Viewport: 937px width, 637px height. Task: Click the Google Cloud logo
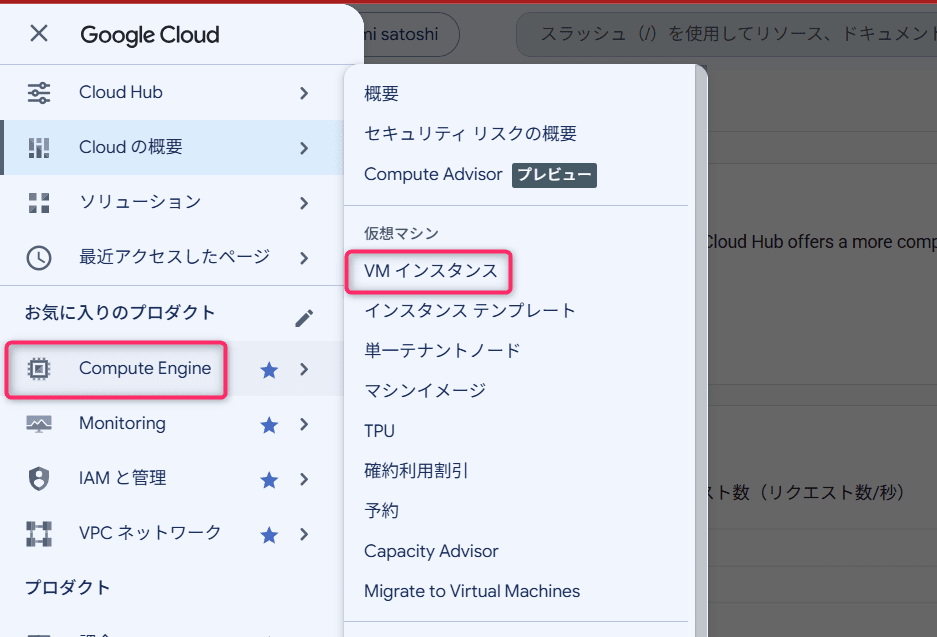click(150, 35)
